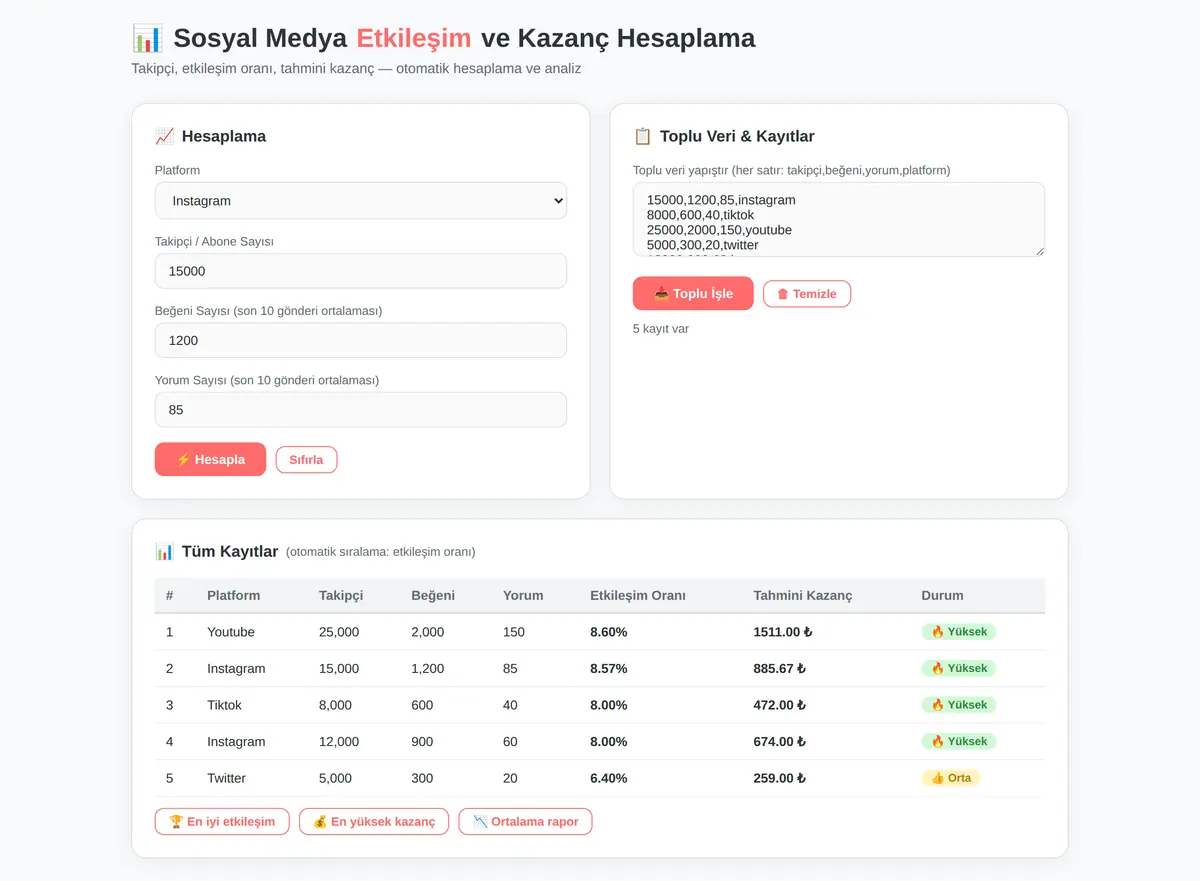Click the Etkileşim Oranı column header
The height and width of the screenshot is (881, 1200).
tap(638, 595)
